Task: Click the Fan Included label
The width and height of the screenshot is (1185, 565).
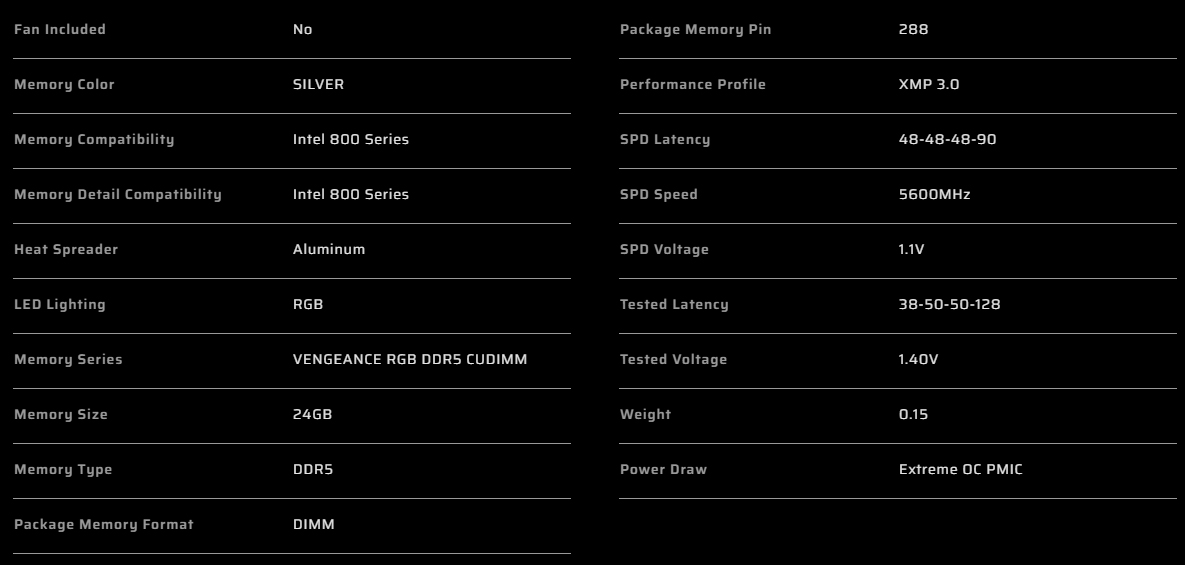Action: pyautogui.click(x=60, y=29)
